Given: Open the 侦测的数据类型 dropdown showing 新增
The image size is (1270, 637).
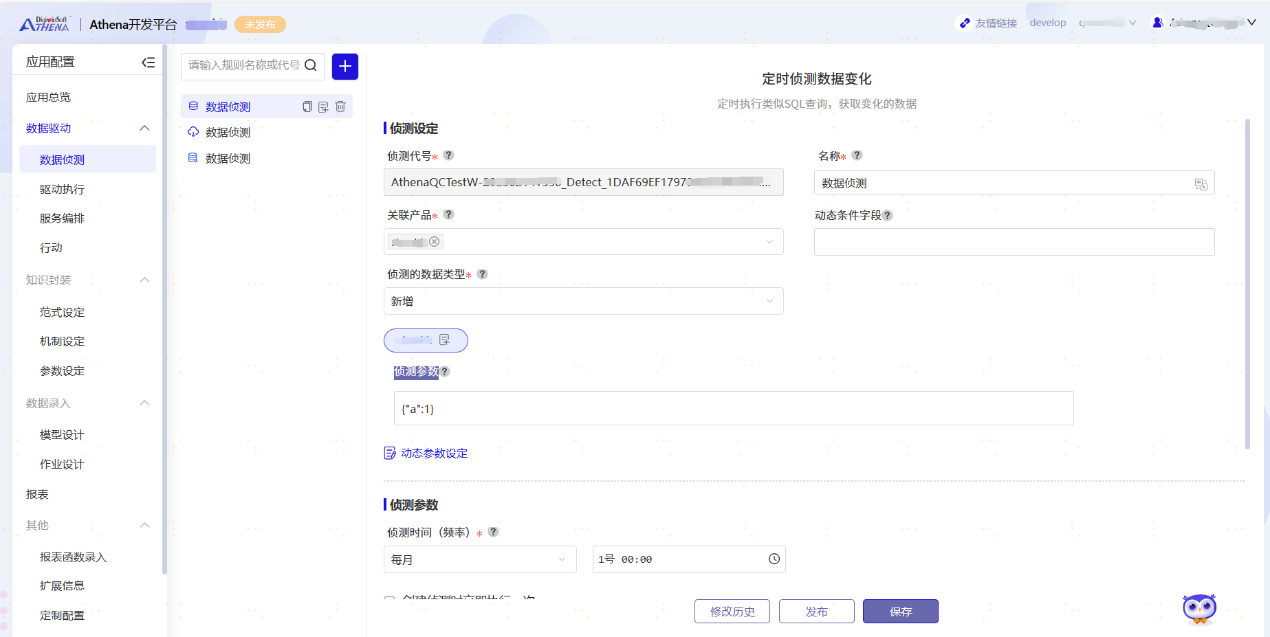Looking at the screenshot, I should (583, 301).
